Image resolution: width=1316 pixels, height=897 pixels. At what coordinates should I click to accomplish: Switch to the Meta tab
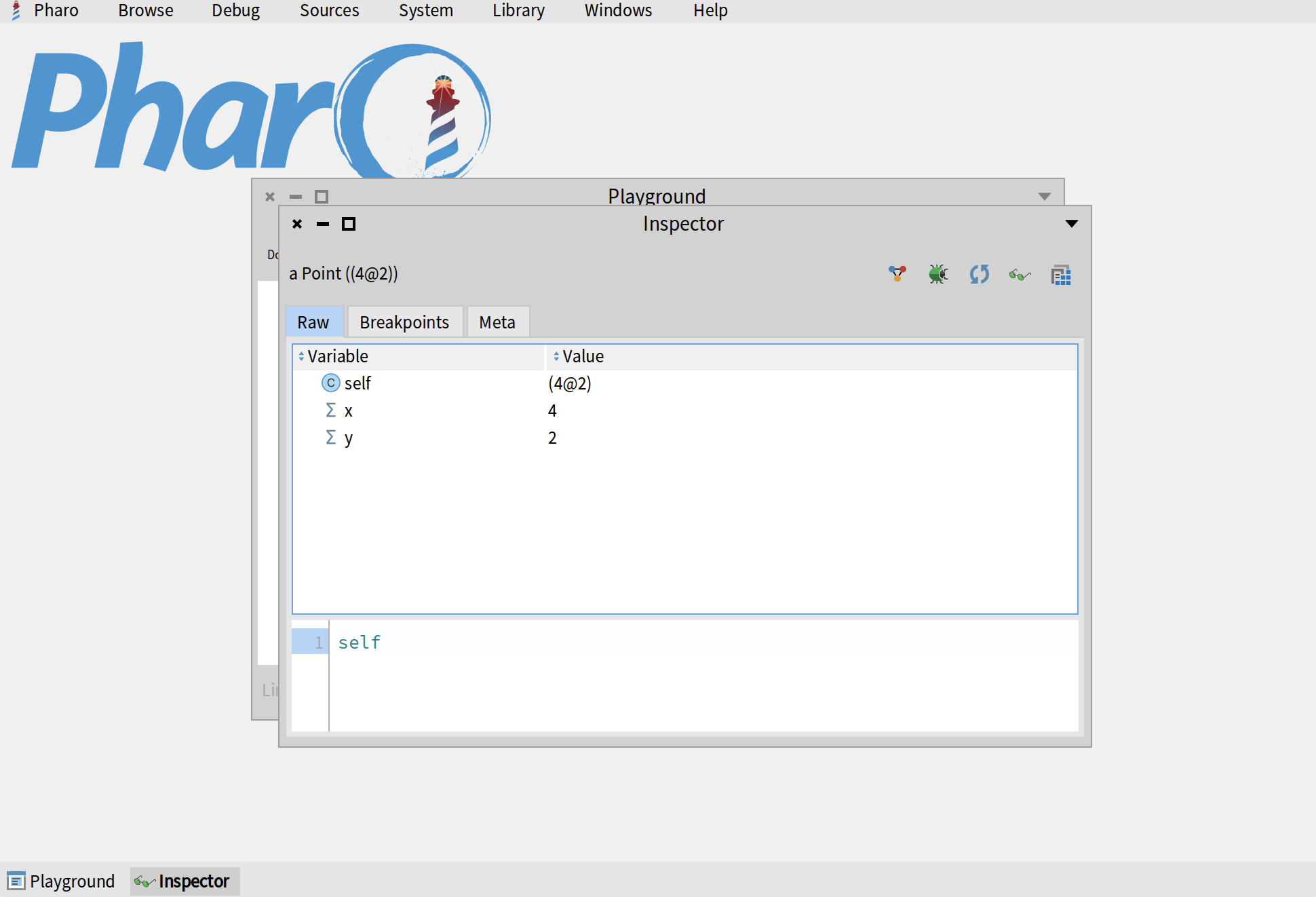point(497,322)
